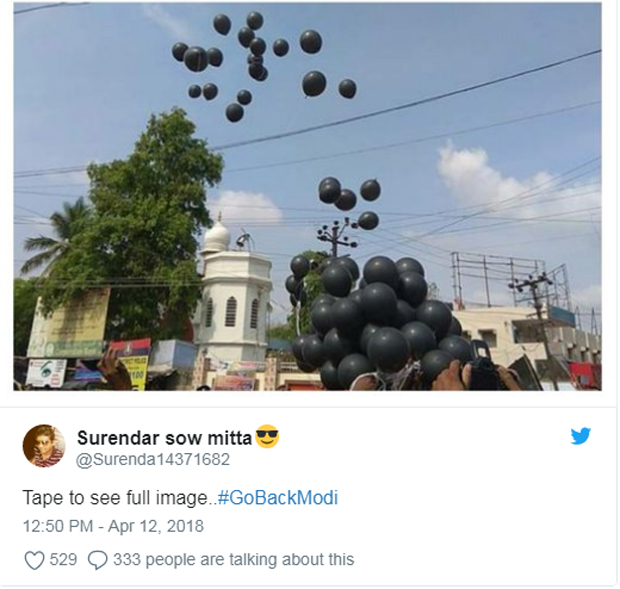Open the Surendar sow mitta profile avatar
The width and height of the screenshot is (620, 589).
pyautogui.click(x=44, y=446)
